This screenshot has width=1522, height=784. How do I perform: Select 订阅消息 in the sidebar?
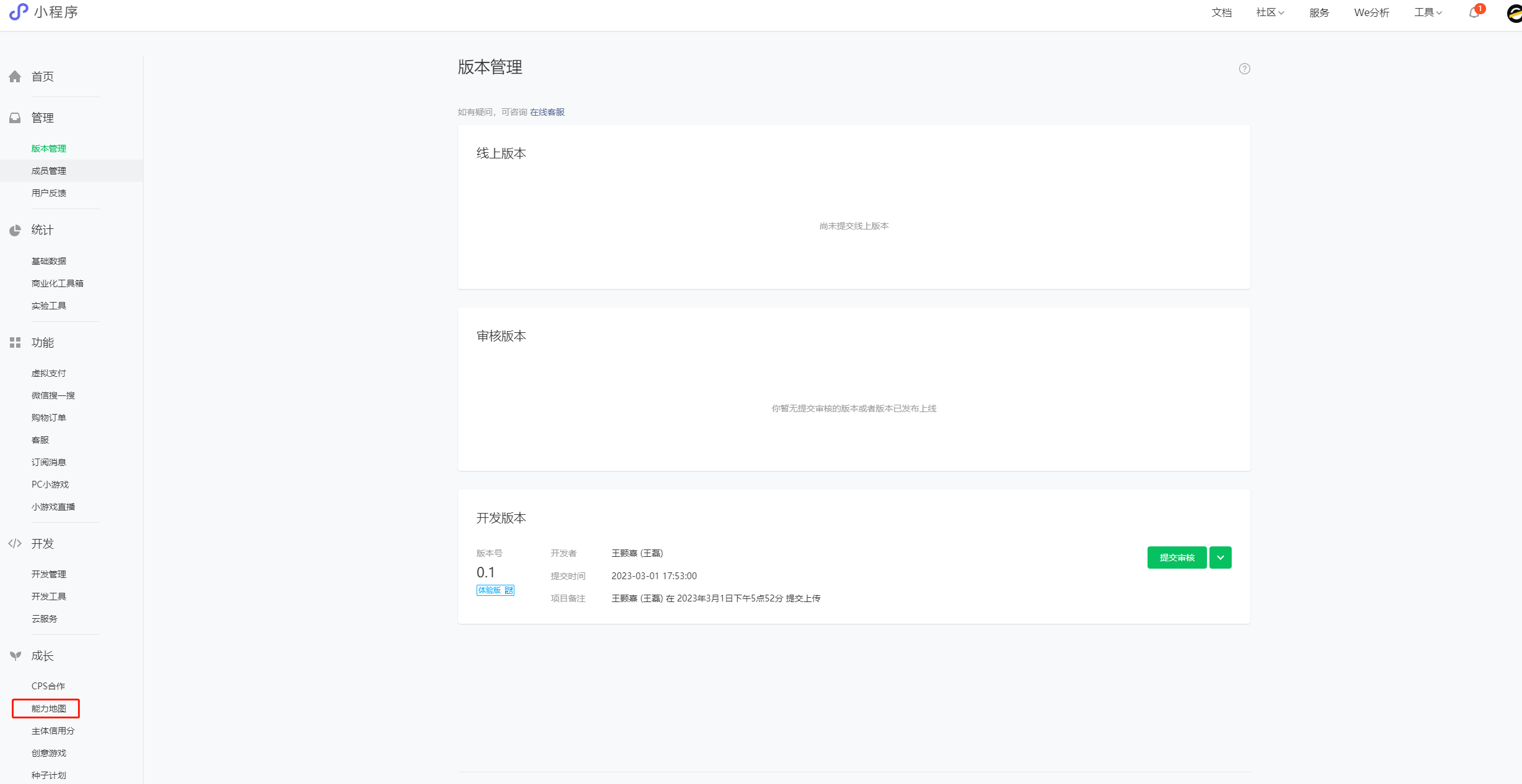point(49,462)
